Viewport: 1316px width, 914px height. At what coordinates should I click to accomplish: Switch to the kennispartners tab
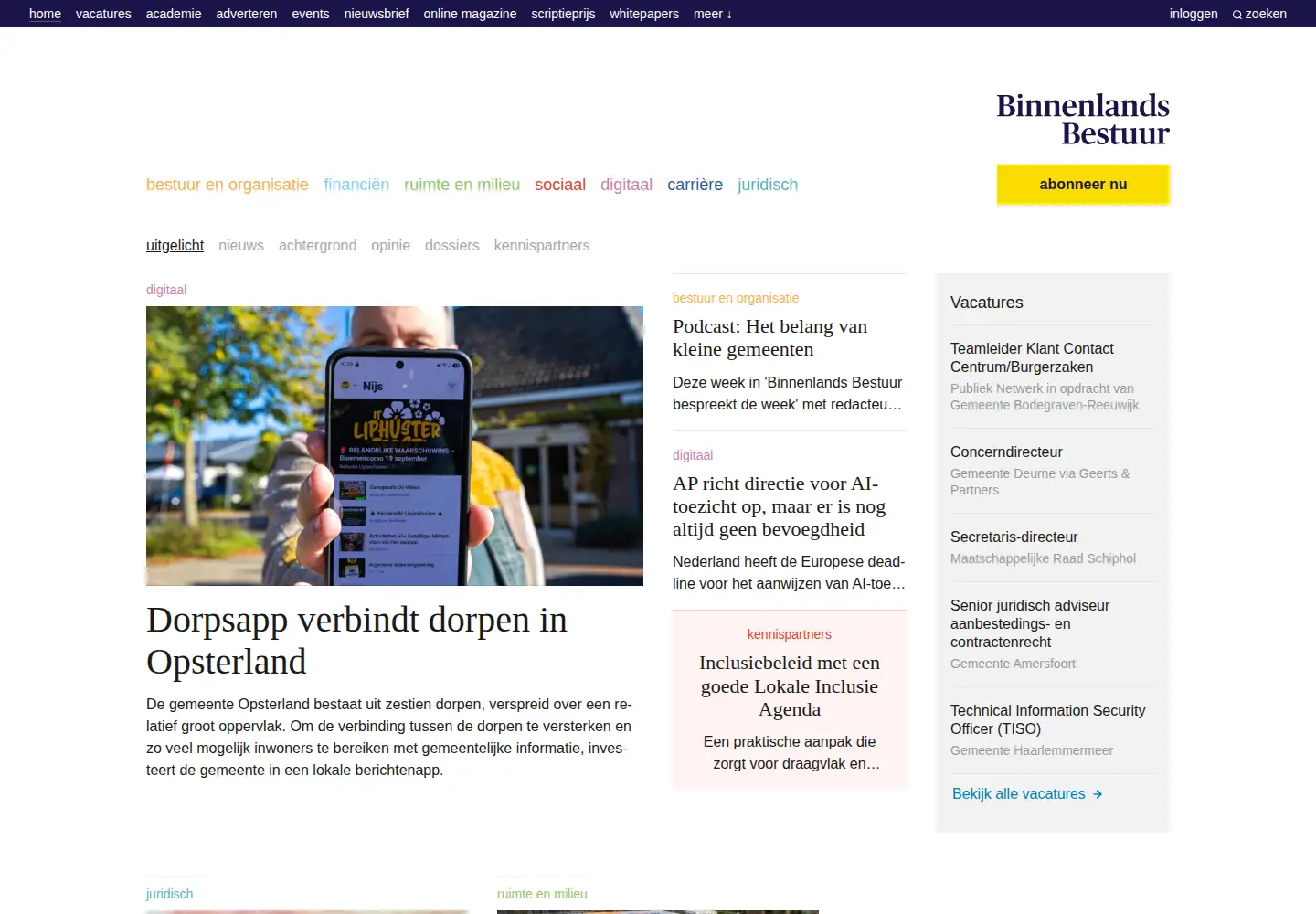[x=542, y=245]
